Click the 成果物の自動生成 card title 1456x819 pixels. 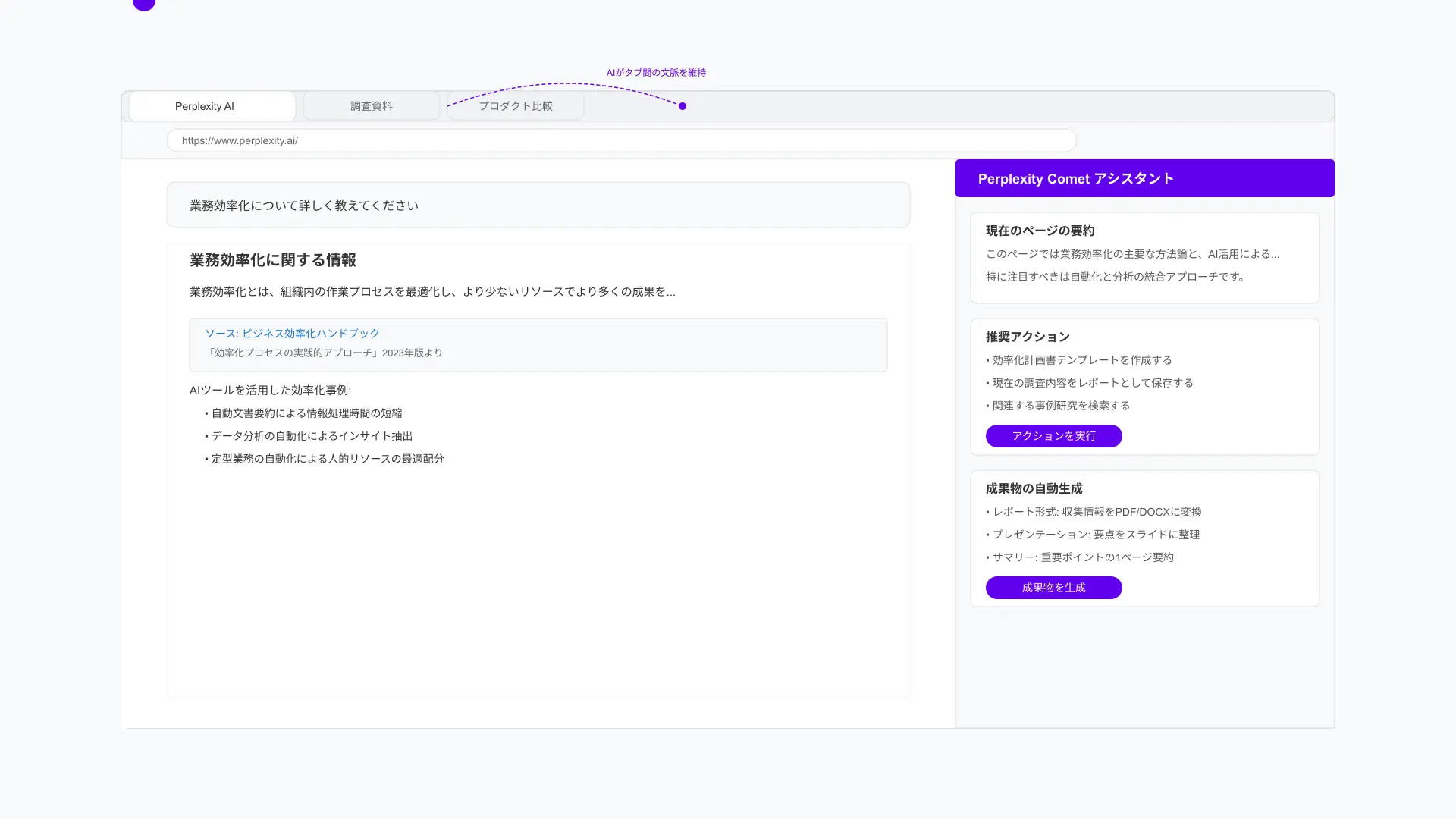point(1034,488)
